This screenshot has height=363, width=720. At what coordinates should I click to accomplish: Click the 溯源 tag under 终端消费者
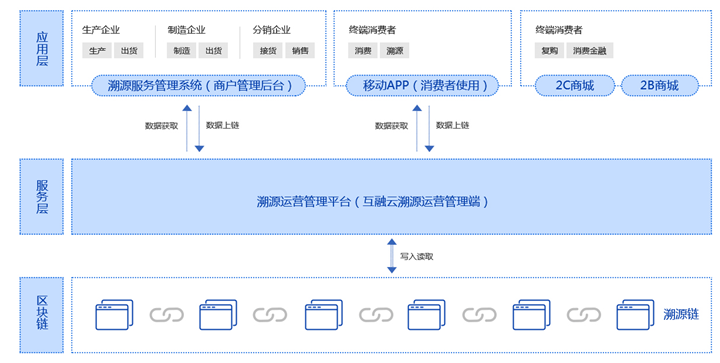pos(394,50)
